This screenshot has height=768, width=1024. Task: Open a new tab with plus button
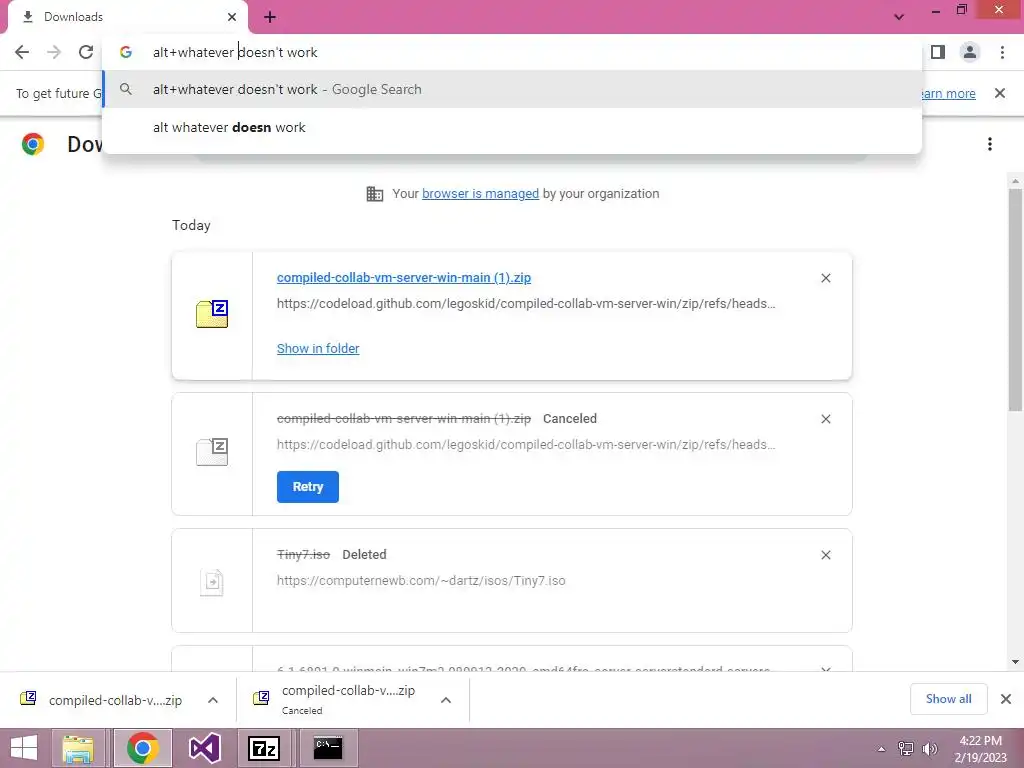[270, 17]
